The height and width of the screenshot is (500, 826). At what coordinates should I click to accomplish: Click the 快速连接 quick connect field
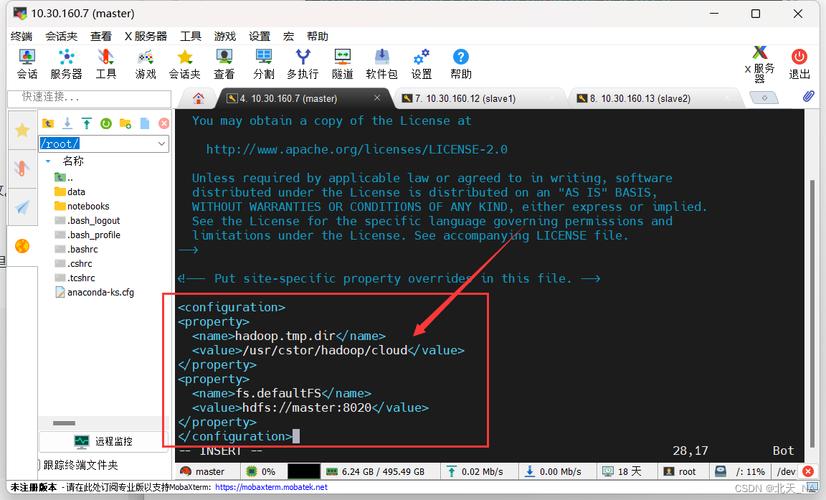89,97
